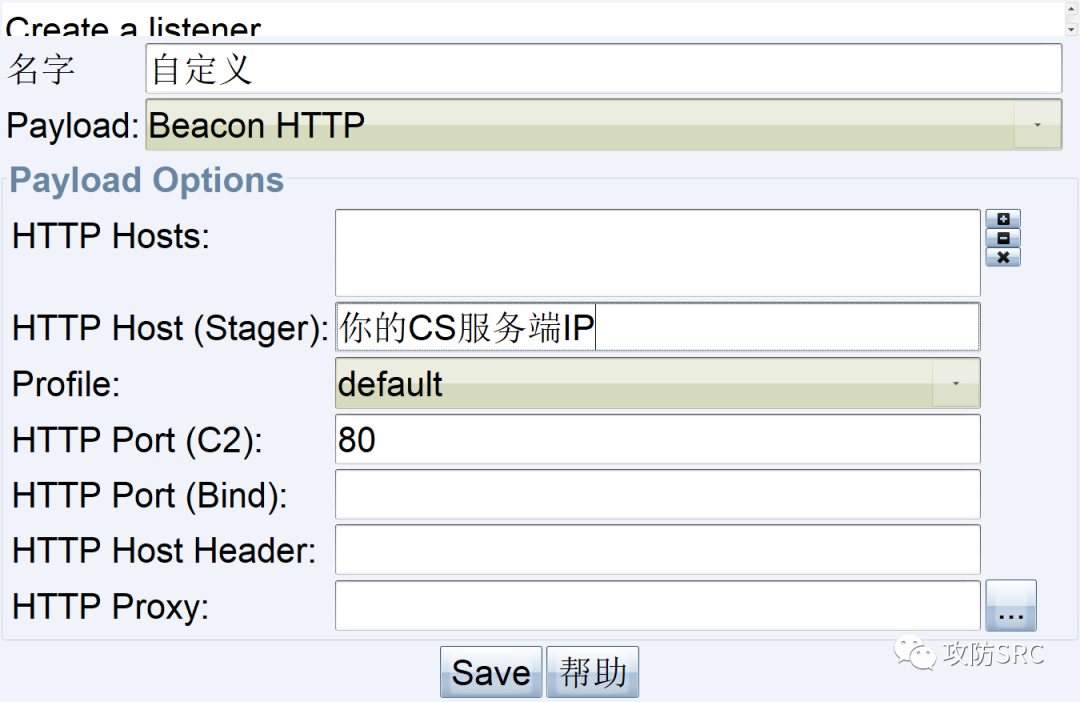Click inside the HTTP Hosts list box
This screenshot has width=1080, height=702.
click(657, 252)
